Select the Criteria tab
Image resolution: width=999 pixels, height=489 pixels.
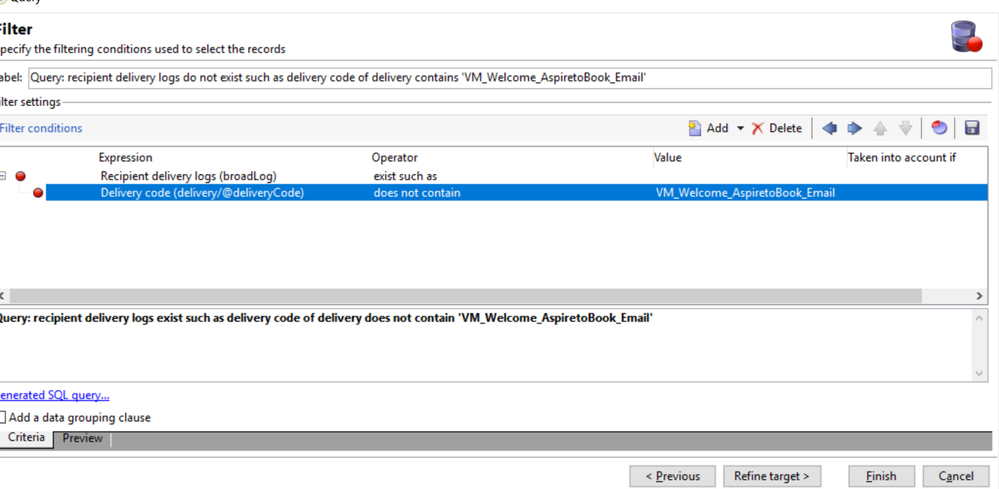click(x=26, y=438)
